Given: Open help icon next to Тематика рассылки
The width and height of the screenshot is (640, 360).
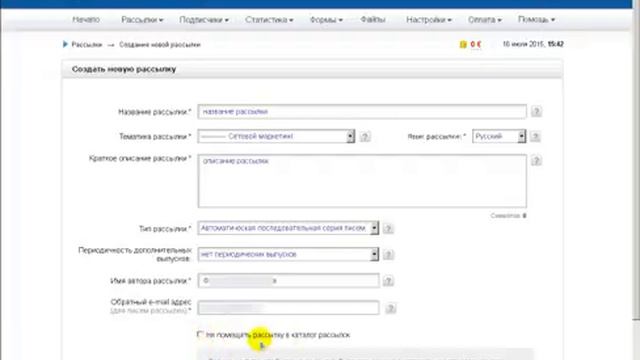Looking at the screenshot, I should [365, 136].
